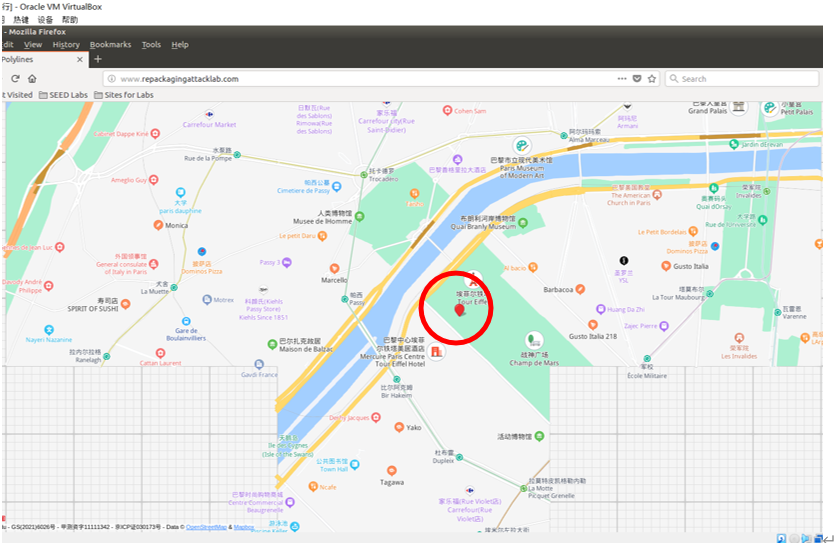
Task: Click the Passy 3 marker
Action: click(287, 262)
